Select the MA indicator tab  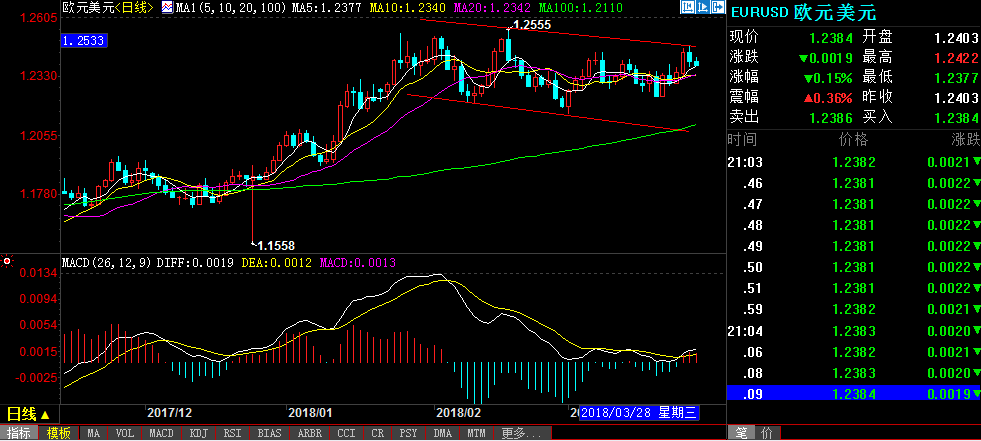tap(94, 433)
